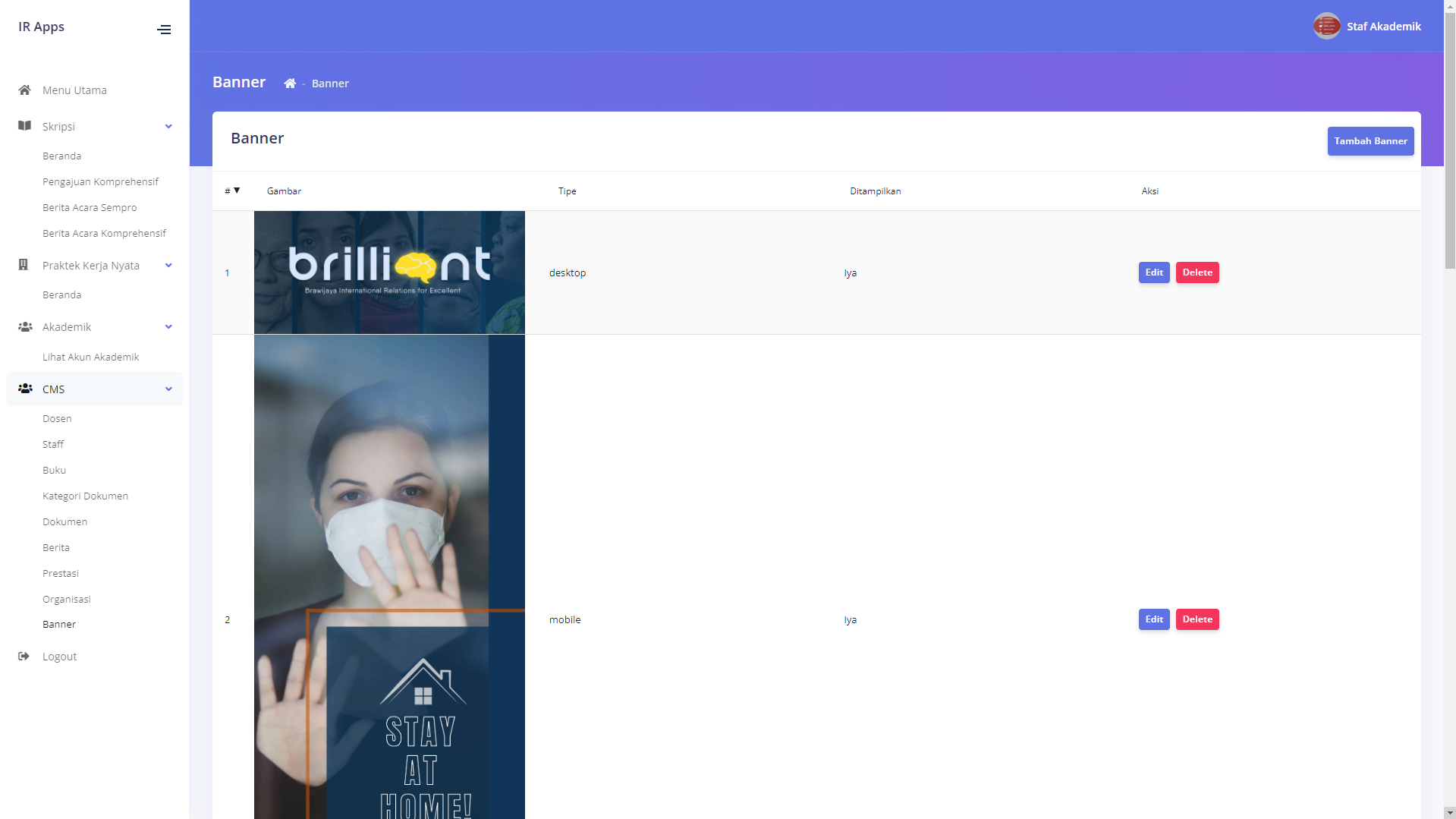Open the Berita CMS page

pos(56,547)
